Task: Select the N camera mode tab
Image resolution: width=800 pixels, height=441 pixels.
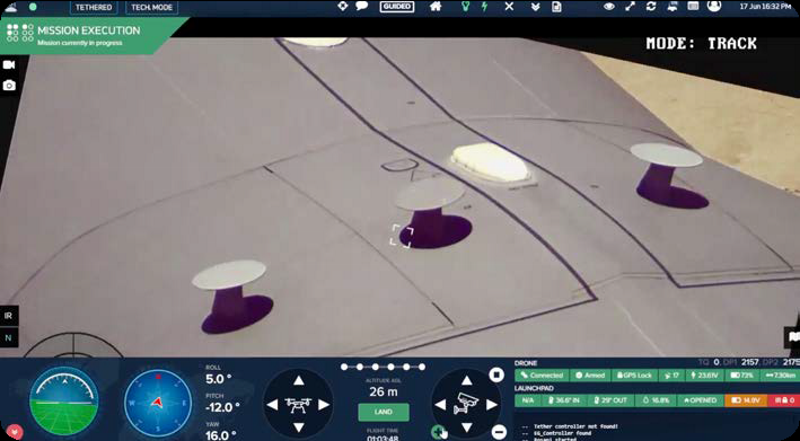Action: (9, 338)
